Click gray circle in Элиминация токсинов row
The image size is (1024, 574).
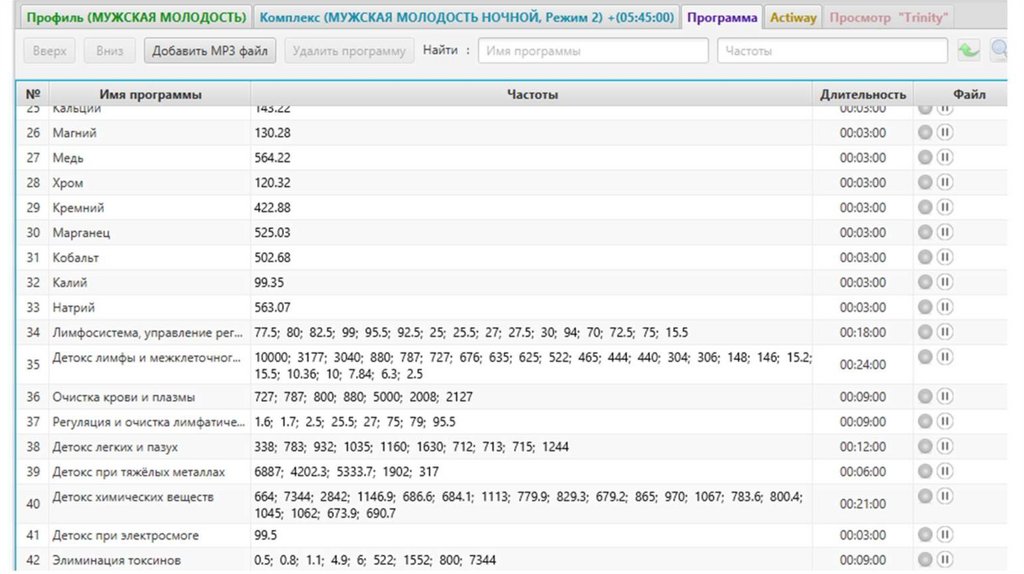click(x=925, y=560)
